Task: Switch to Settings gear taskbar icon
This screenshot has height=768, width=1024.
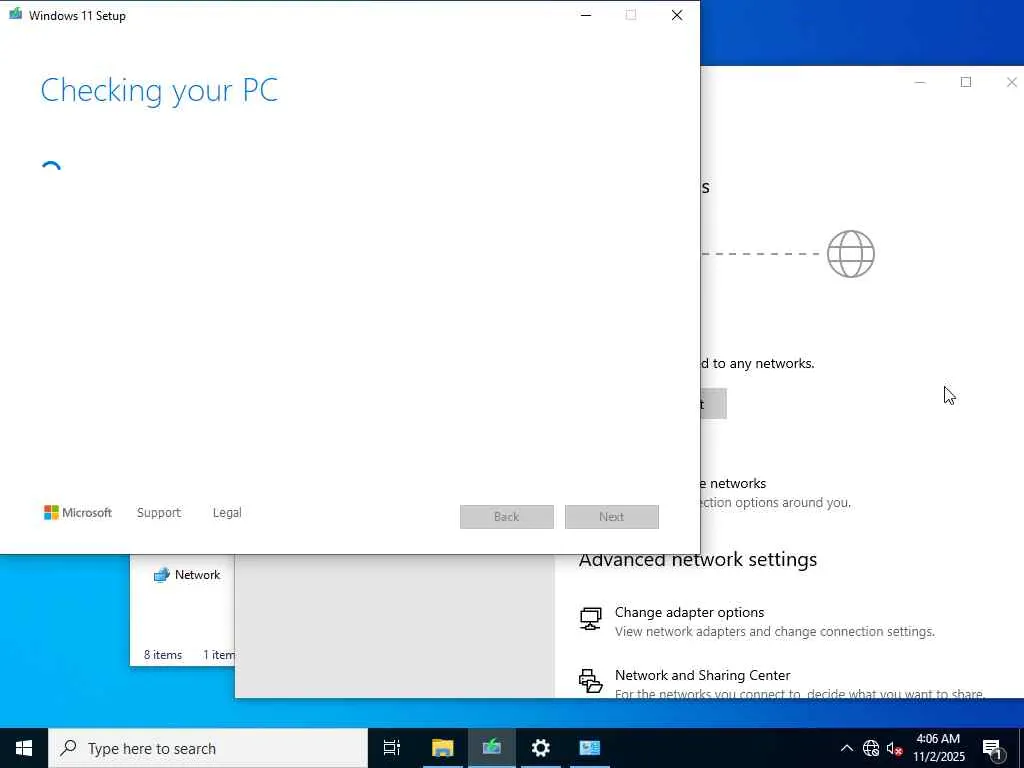Action: [x=541, y=748]
